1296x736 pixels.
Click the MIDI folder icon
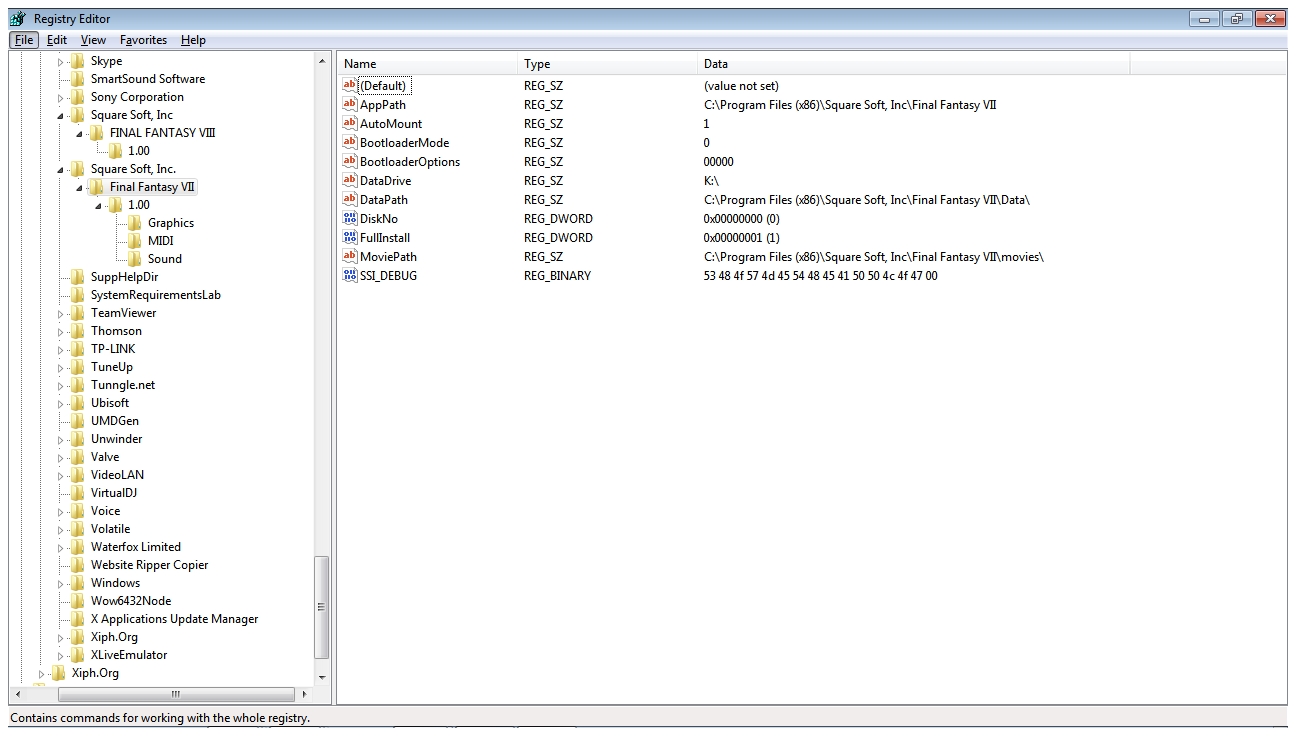(x=135, y=241)
